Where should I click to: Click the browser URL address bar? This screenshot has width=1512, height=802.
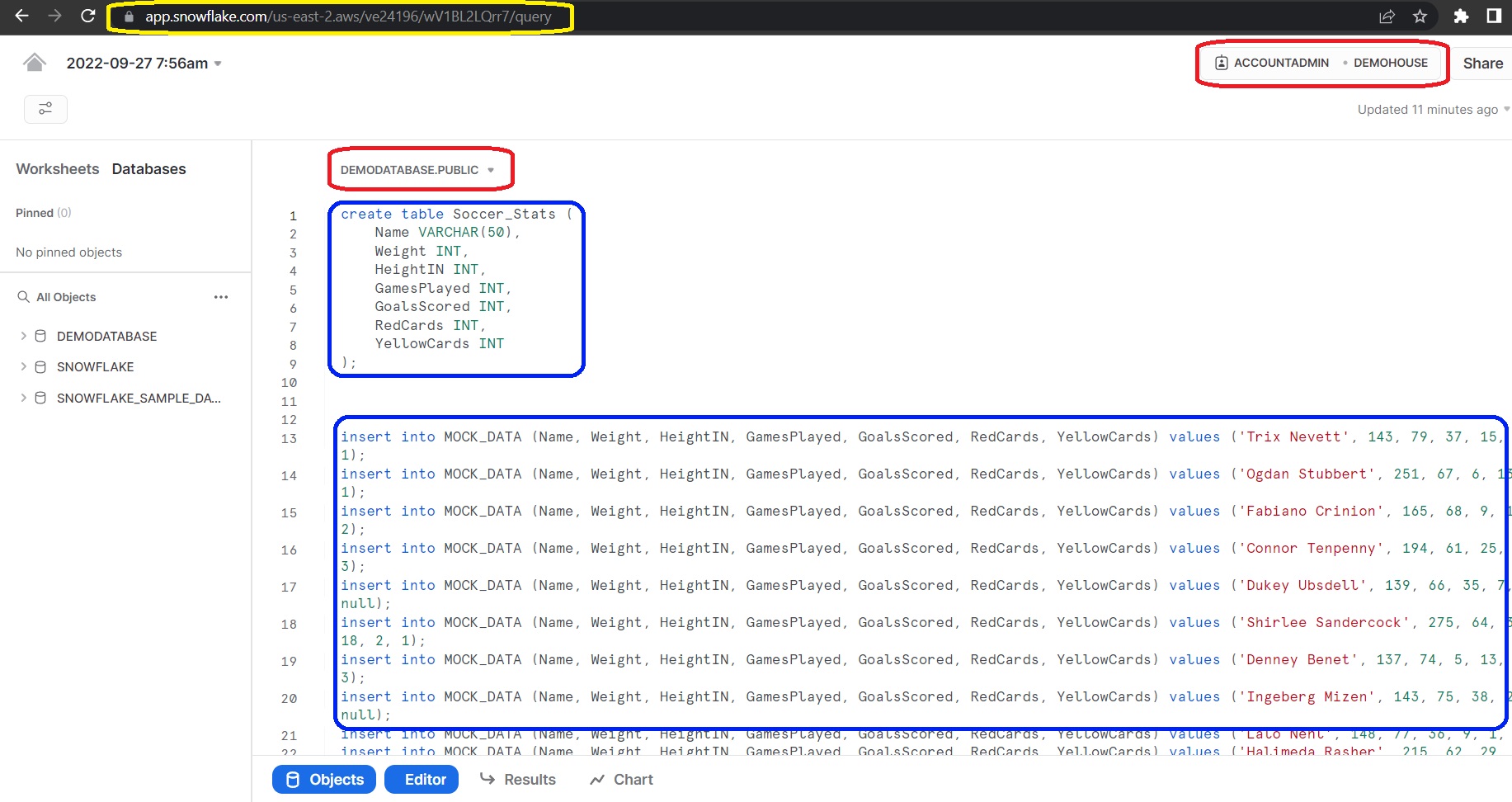click(x=346, y=17)
